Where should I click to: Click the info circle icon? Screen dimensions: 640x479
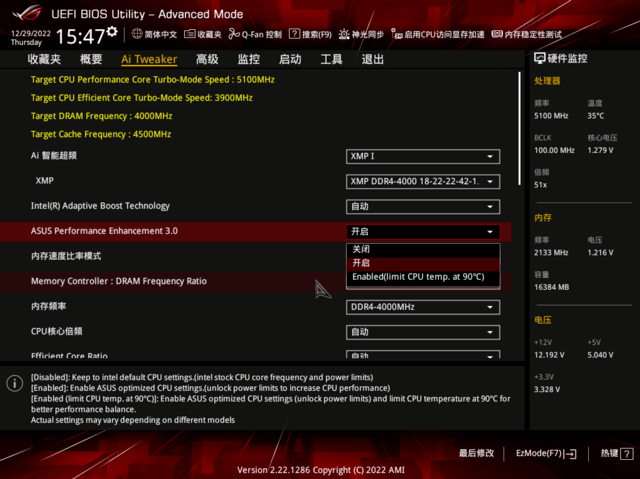coord(15,383)
